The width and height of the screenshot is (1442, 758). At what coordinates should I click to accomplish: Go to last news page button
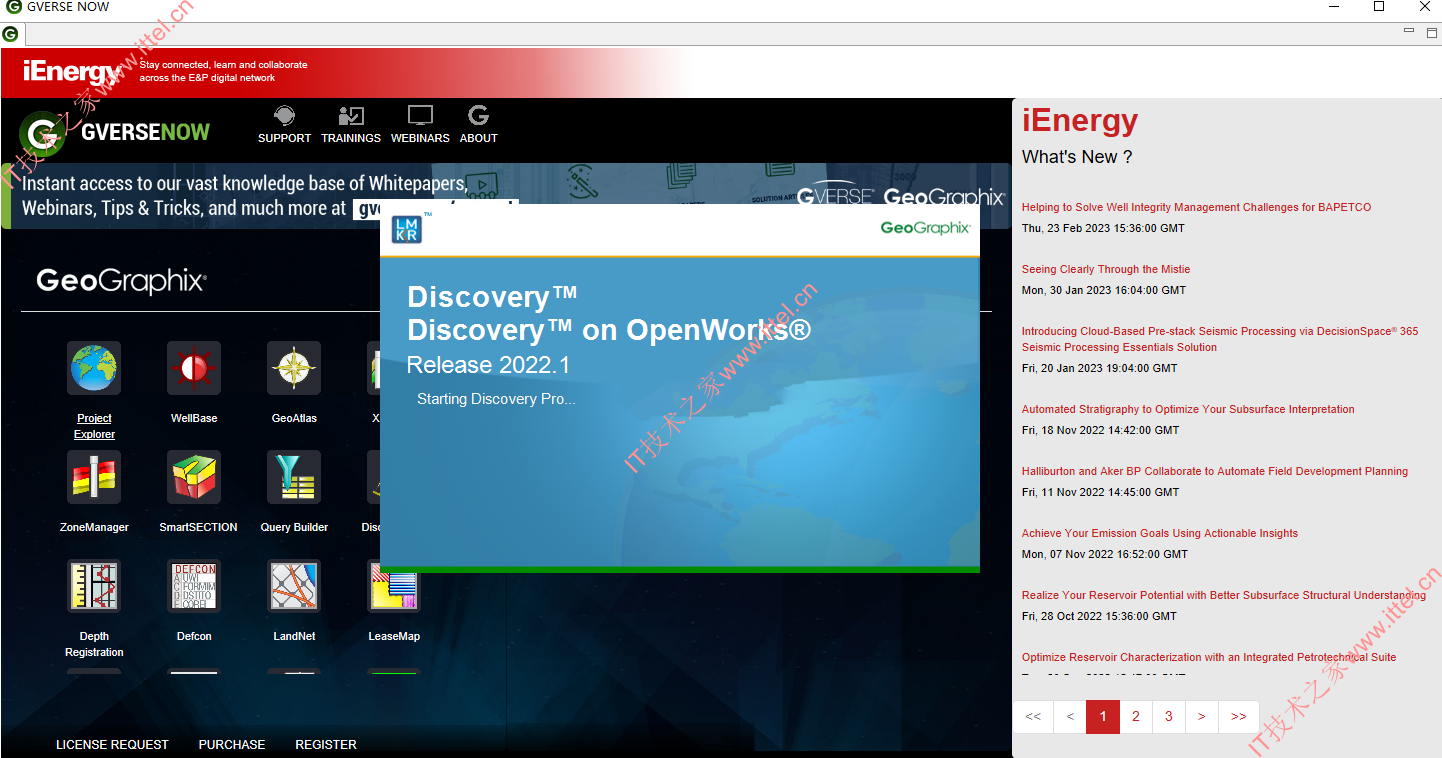pos(1238,717)
